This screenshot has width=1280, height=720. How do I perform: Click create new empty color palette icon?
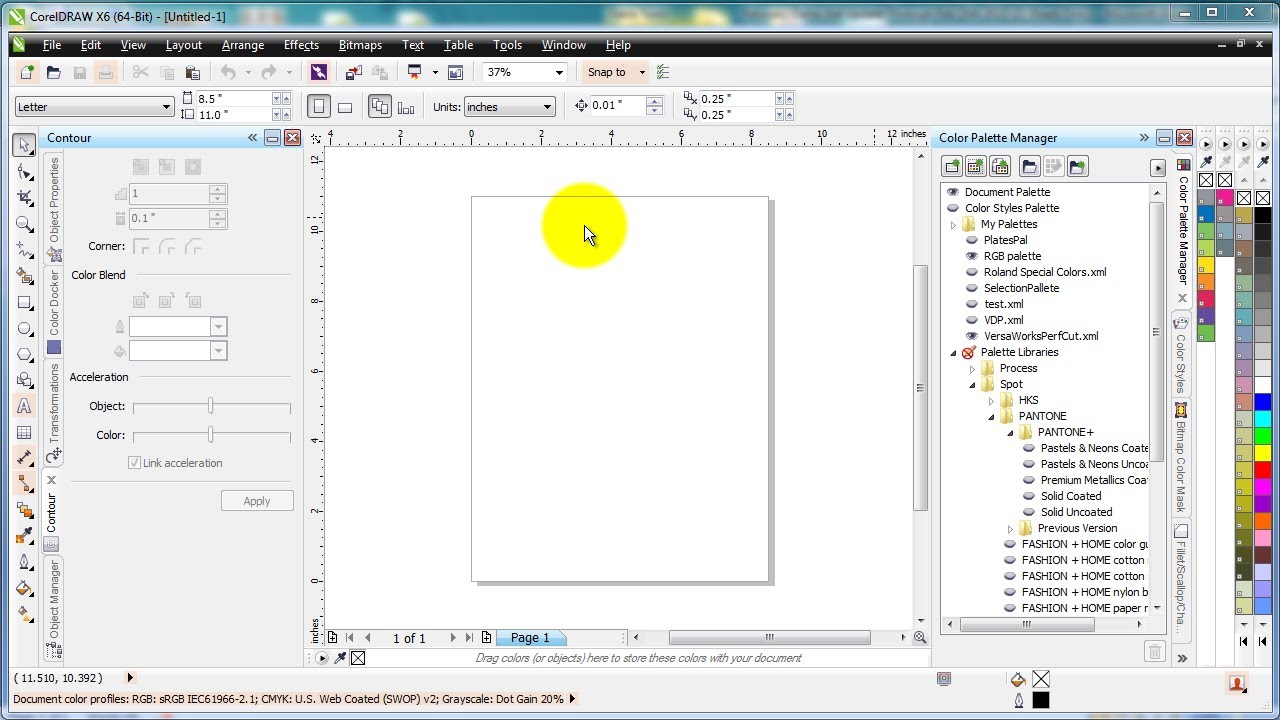(x=952, y=166)
